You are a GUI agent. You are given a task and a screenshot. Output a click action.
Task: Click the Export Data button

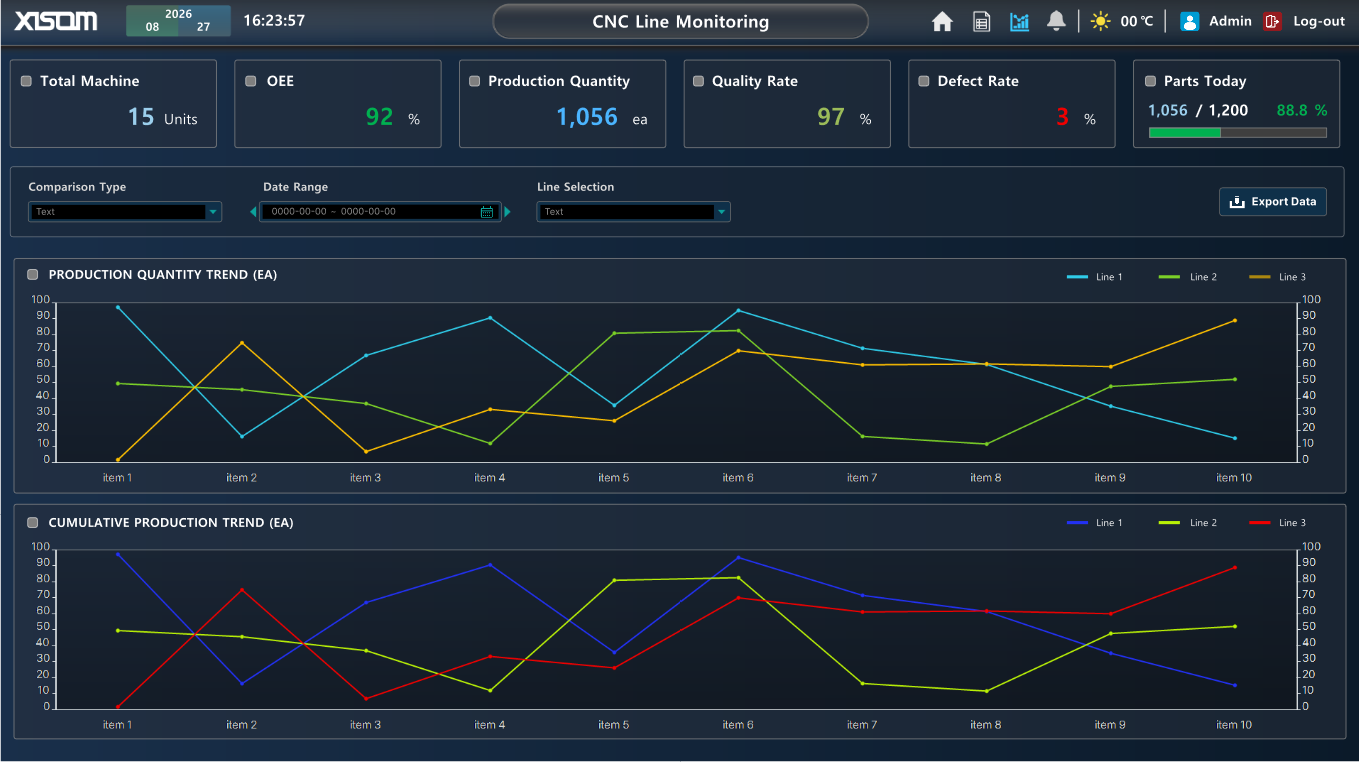click(x=1273, y=202)
